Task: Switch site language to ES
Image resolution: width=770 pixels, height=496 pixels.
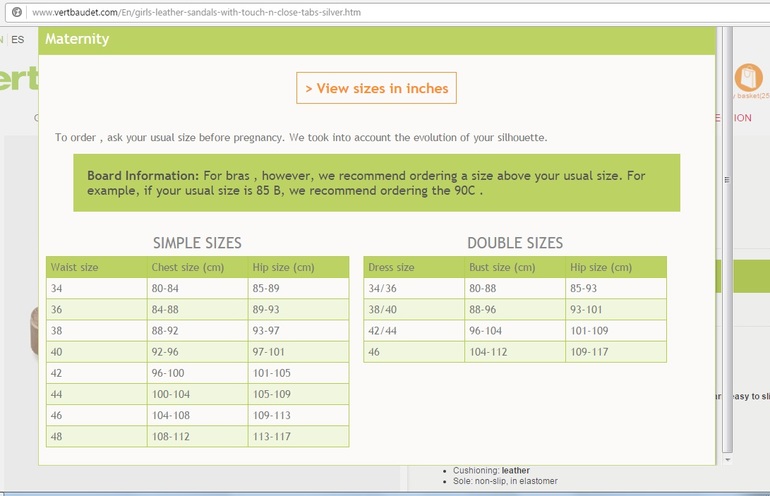Action: (x=18, y=40)
